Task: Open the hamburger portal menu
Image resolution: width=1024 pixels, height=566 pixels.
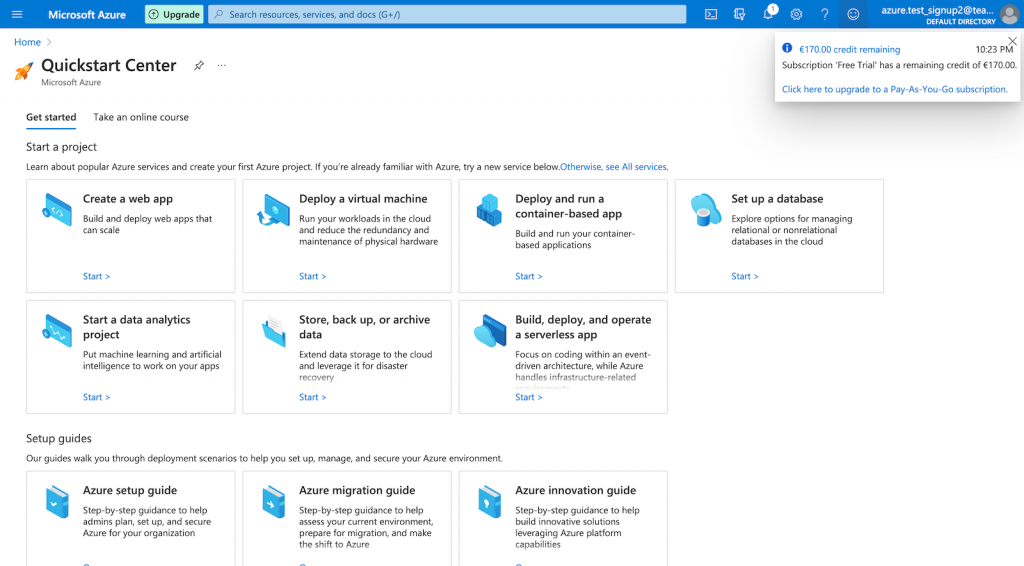Action: (17, 14)
